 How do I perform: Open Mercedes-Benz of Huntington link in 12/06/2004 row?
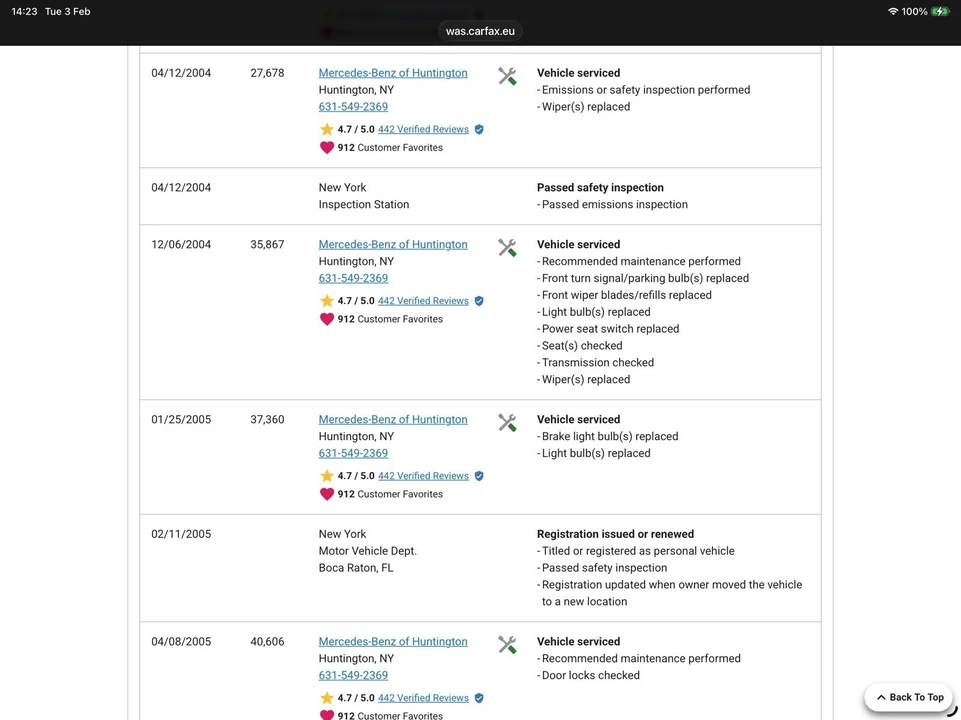coord(393,244)
